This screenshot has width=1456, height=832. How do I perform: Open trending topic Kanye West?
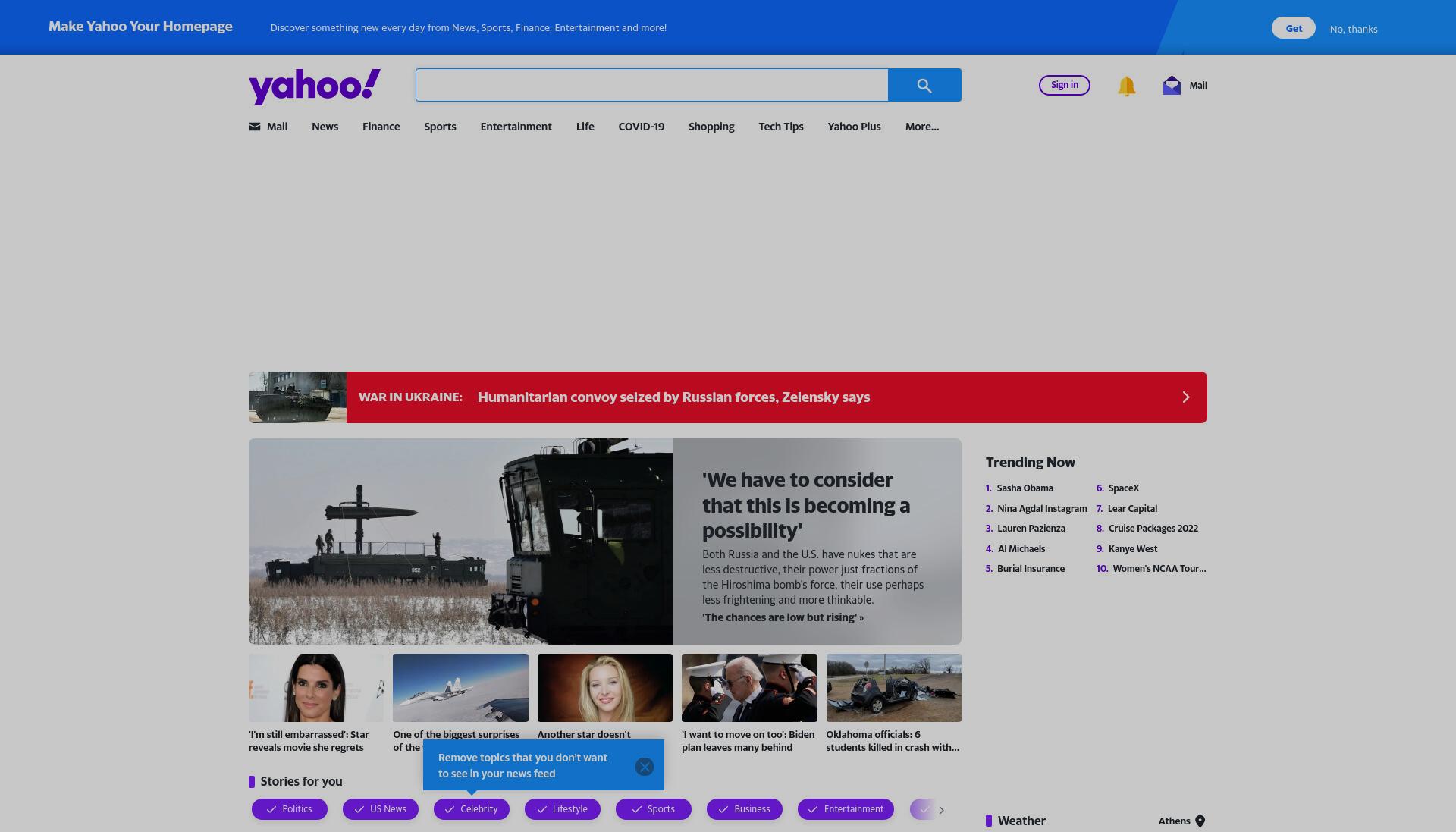click(x=1132, y=549)
